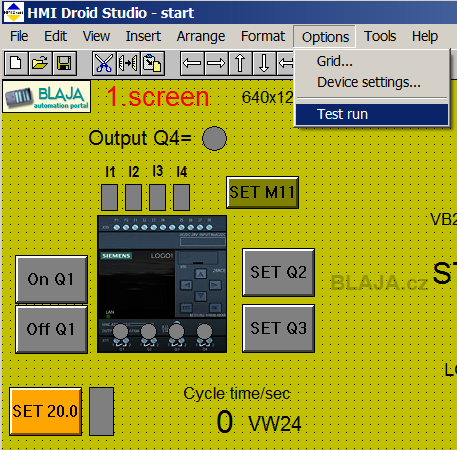Choose Test run from the Options menu

pos(372,114)
